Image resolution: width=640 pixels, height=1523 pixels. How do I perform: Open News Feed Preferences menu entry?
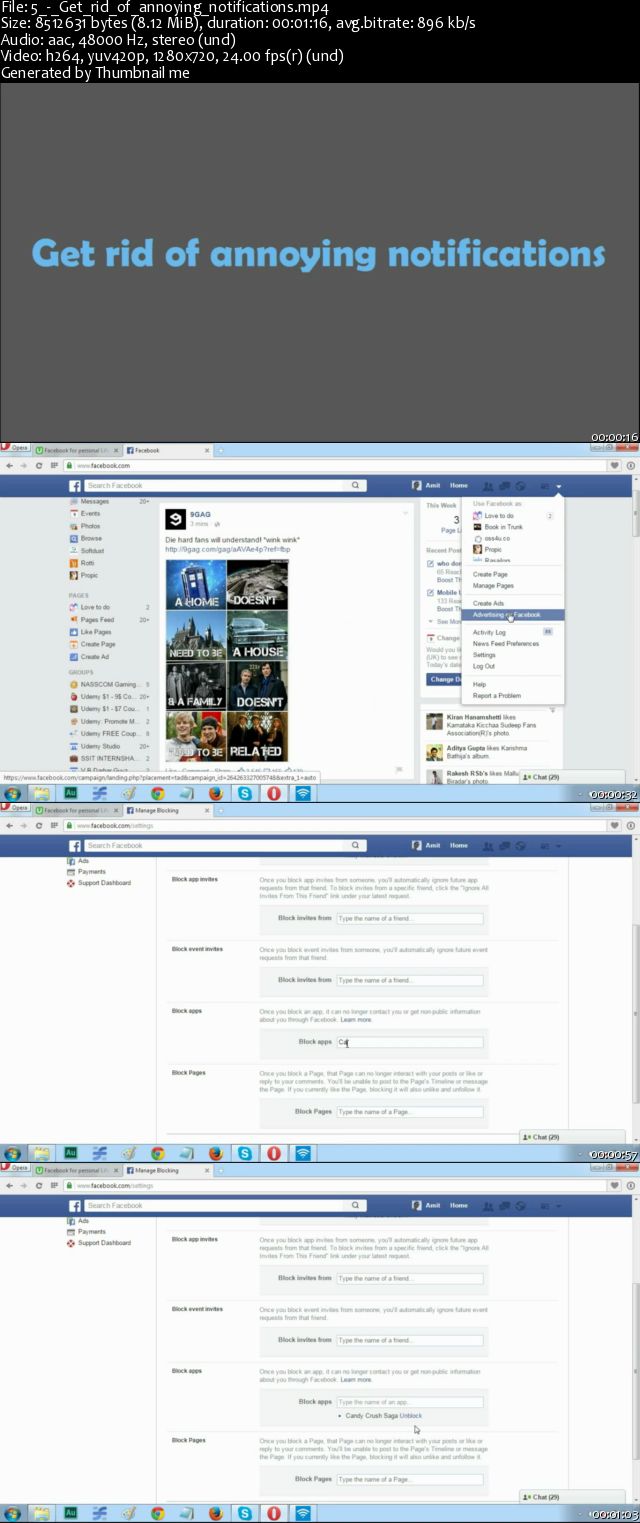click(x=506, y=644)
